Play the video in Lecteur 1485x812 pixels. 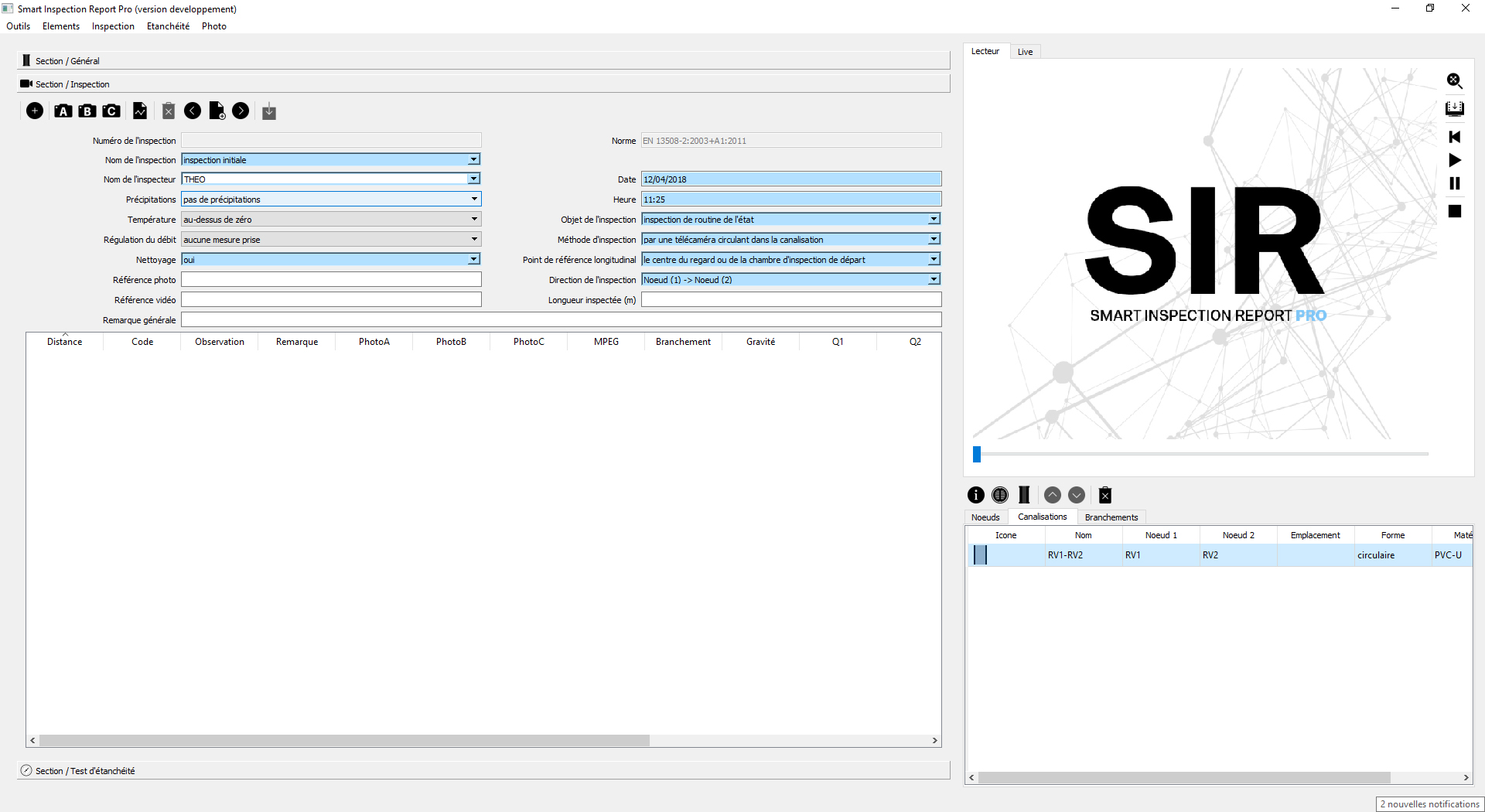tap(1455, 160)
